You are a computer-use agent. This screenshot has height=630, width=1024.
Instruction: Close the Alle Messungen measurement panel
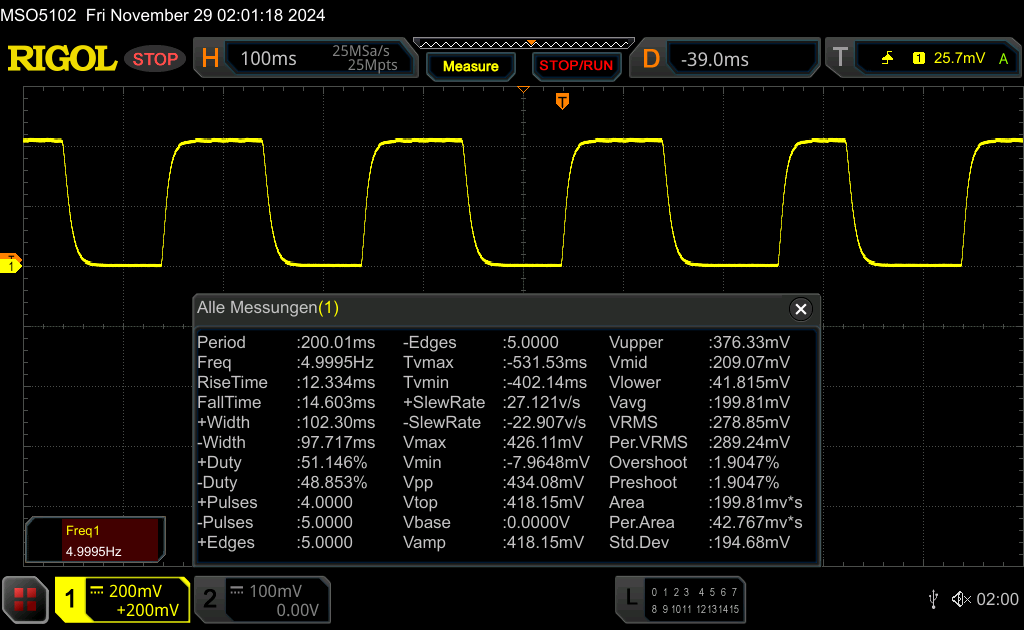click(800, 309)
